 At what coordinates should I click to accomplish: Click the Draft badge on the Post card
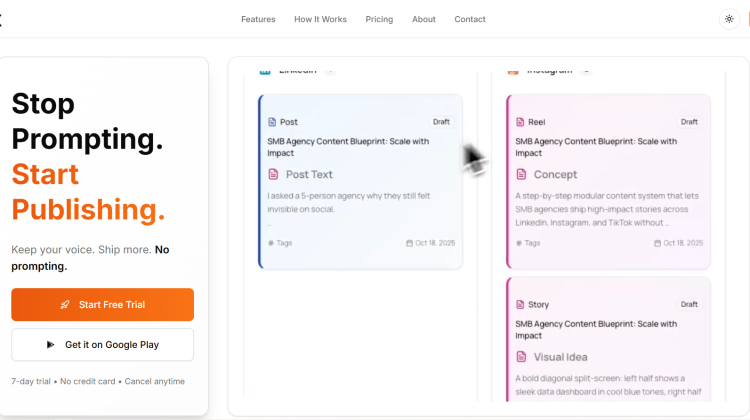click(441, 122)
